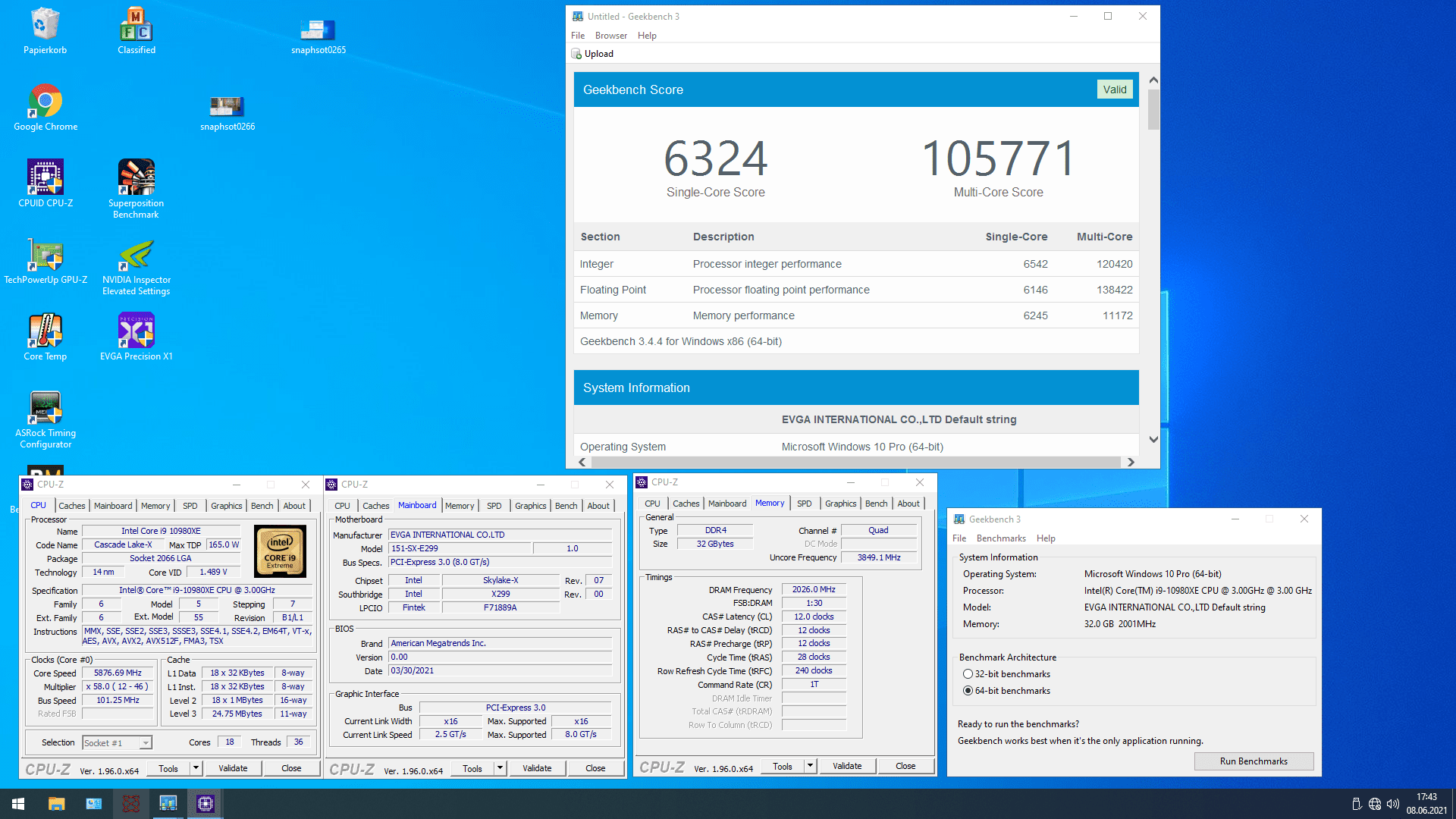Viewport: 1456px width, 819px height.
Task: Open the volume control in system tray
Action: 1393,804
